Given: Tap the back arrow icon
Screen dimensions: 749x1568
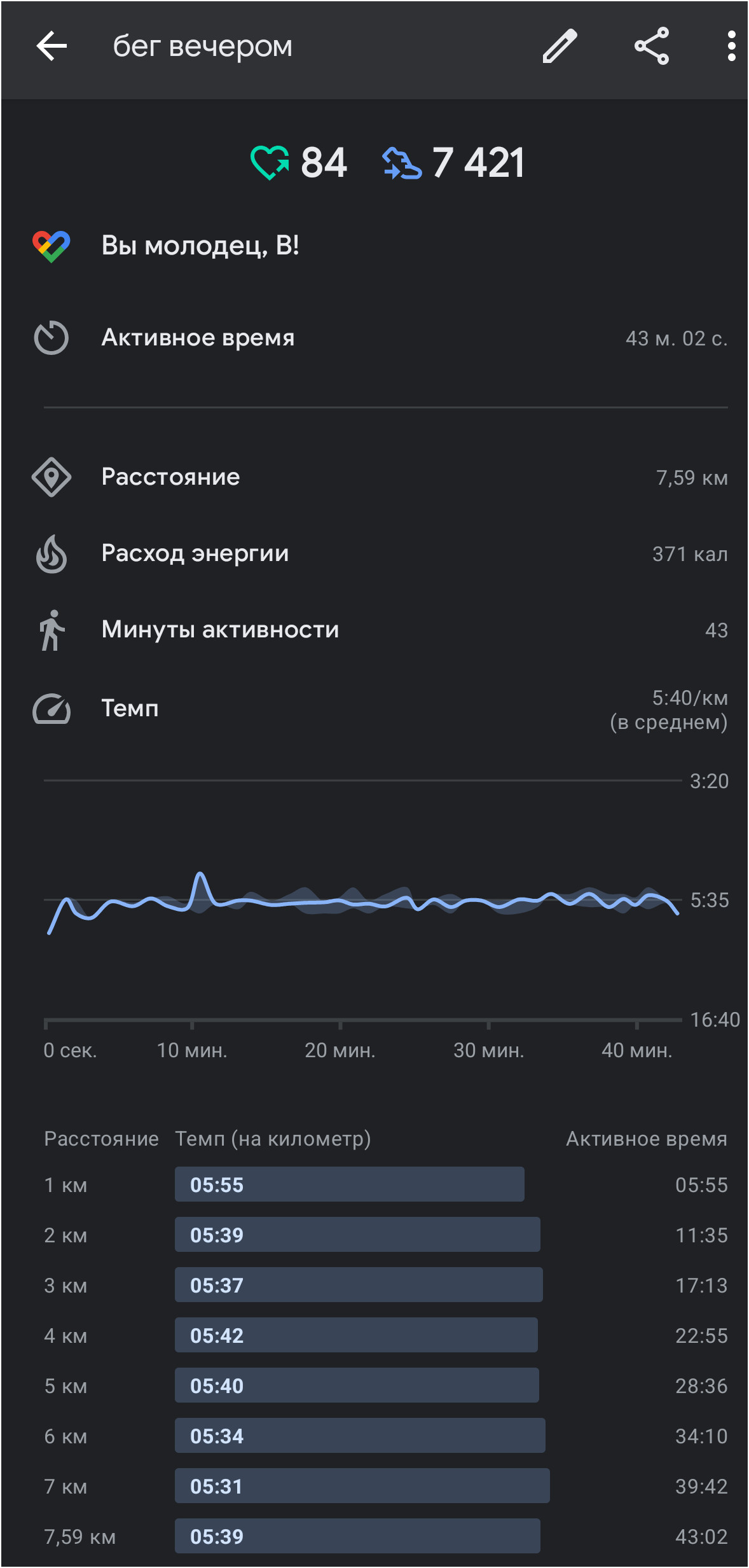Looking at the screenshot, I should point(52,46).
